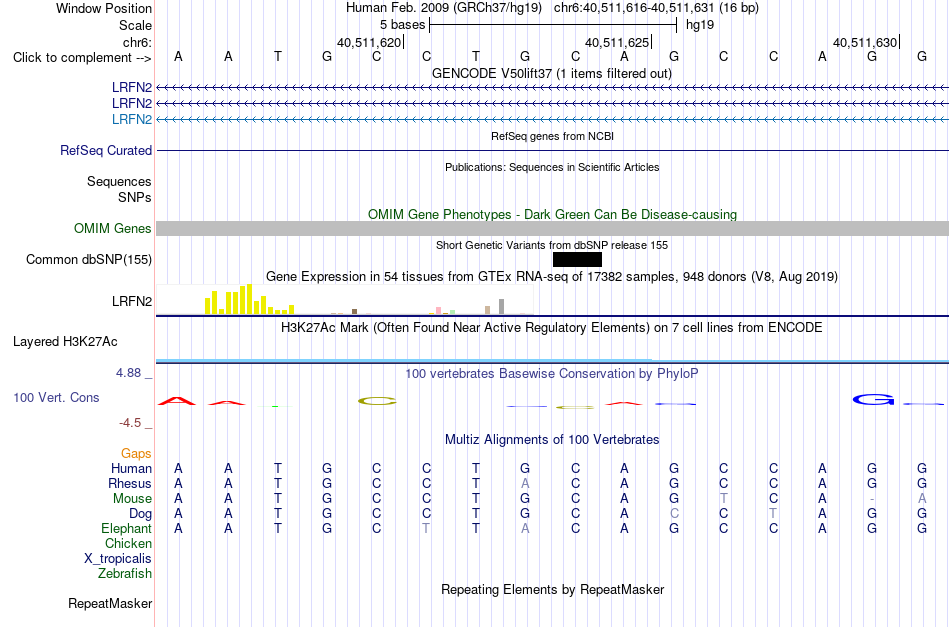950x627 pixels.
Task: Select the "Rhesus" alignment row label
Action: [130, 483]
